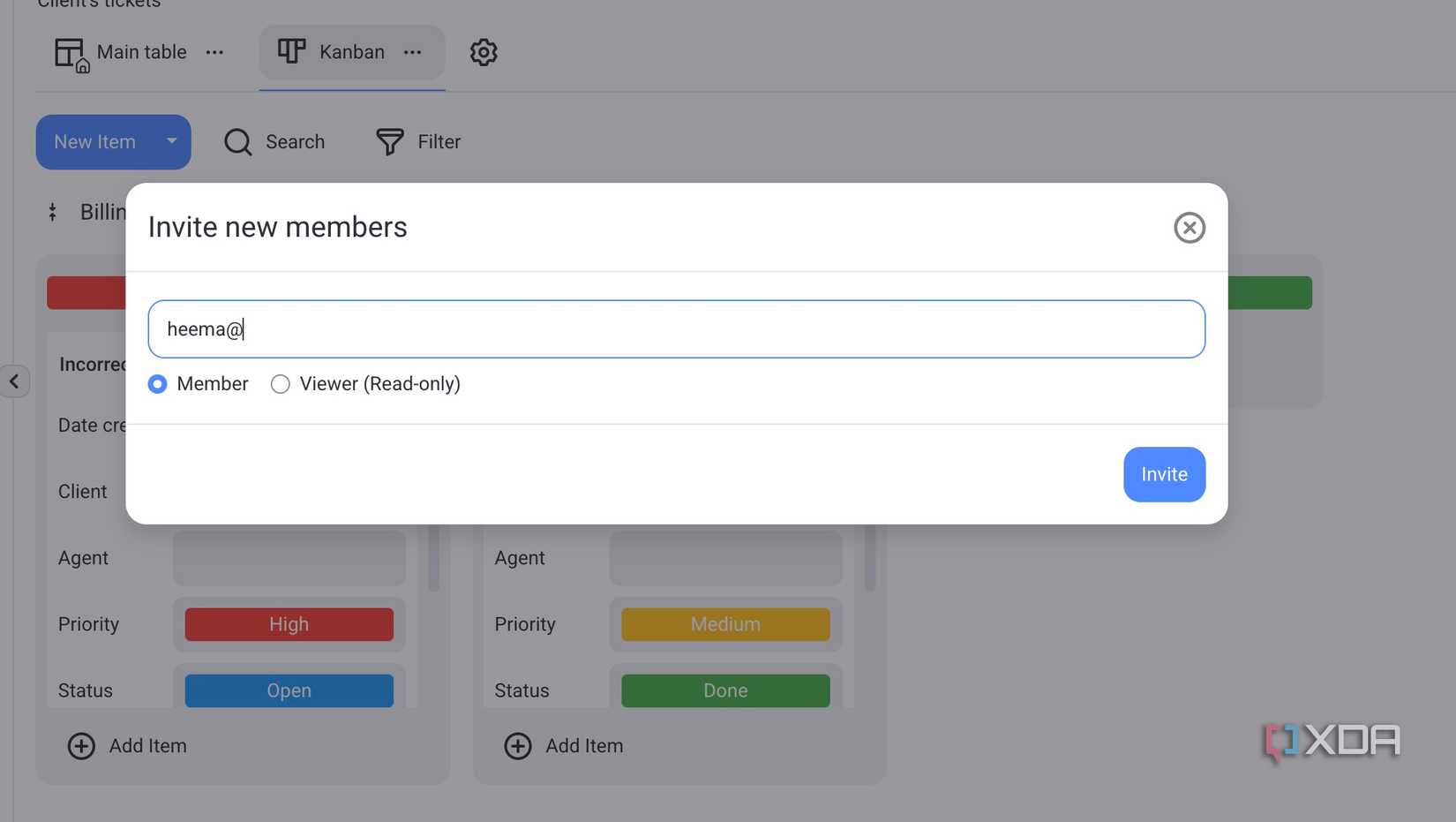
Task: Open Main table options ellipsis menu
Action: pos(214,52)
